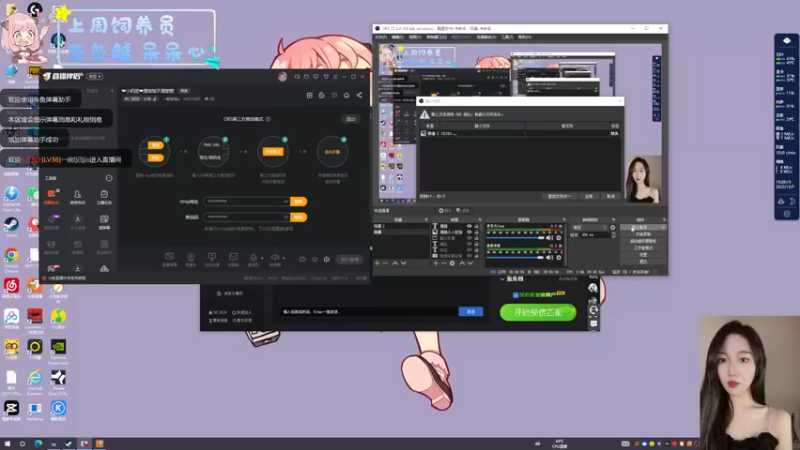The width and height of the screenshot is (800, 450).
Task: Open OBS scene transition type dropdown
Action: [589, 228]
